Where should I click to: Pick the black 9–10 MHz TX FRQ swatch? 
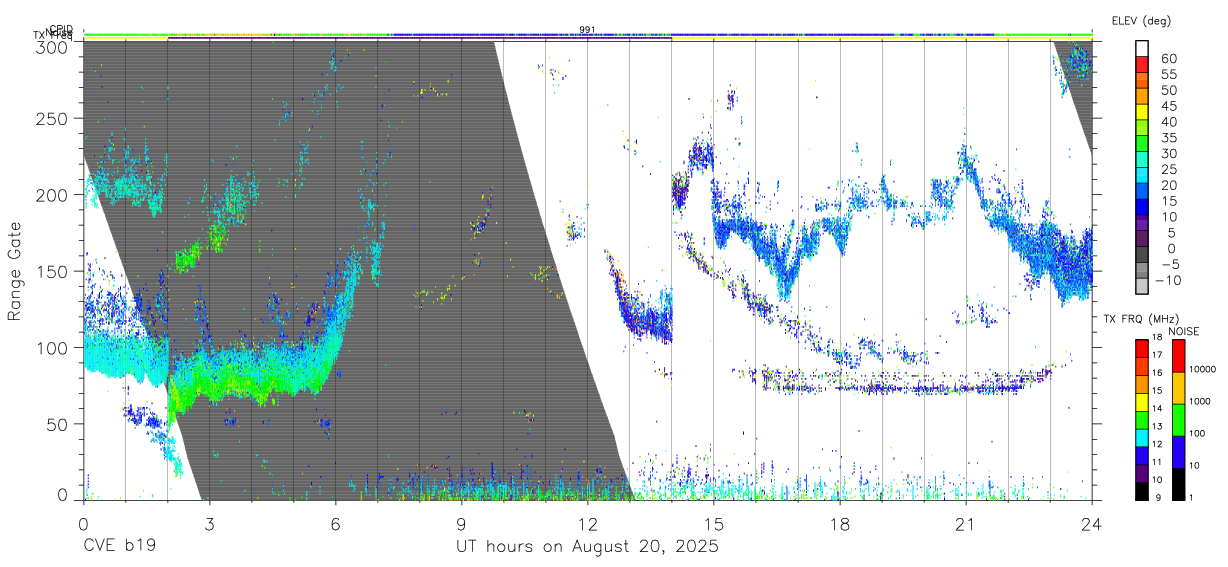click(x=1142, y=490)
